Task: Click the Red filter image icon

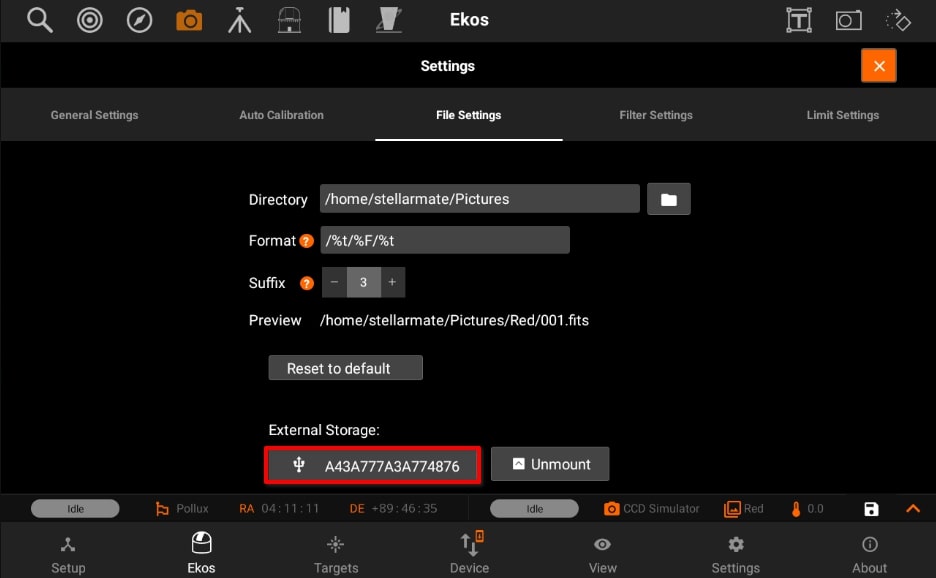Action: 732,509
